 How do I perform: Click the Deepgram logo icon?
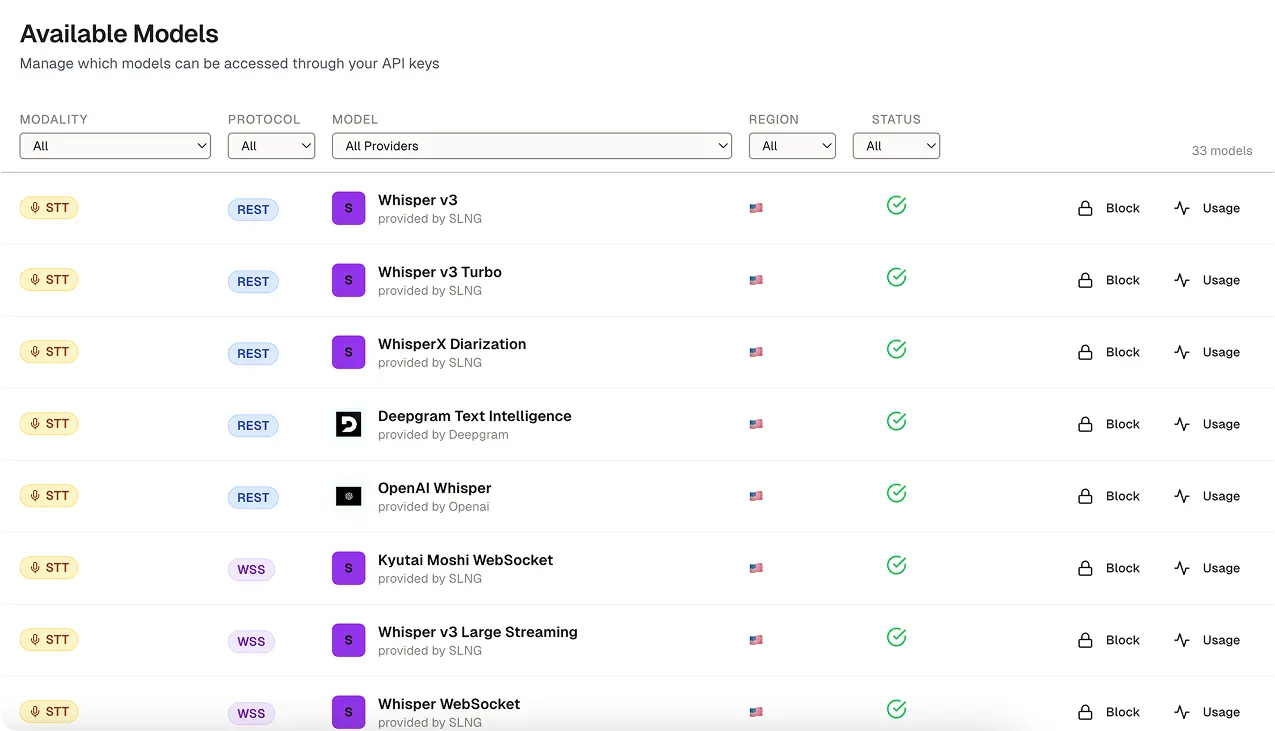[348, 424]
